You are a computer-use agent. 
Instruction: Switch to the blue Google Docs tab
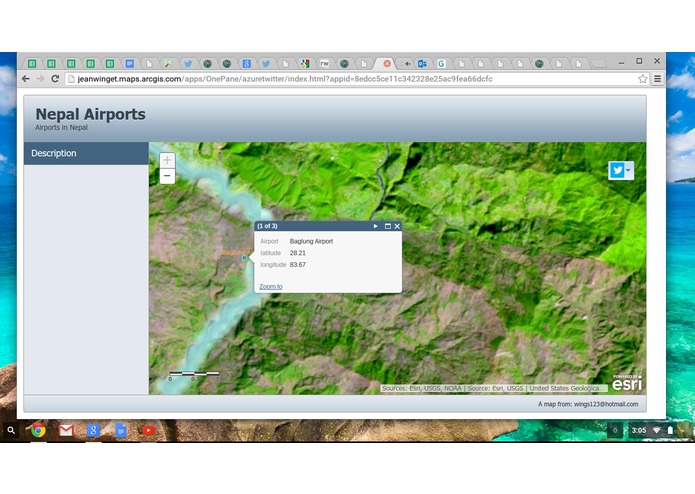click(129, 64)
